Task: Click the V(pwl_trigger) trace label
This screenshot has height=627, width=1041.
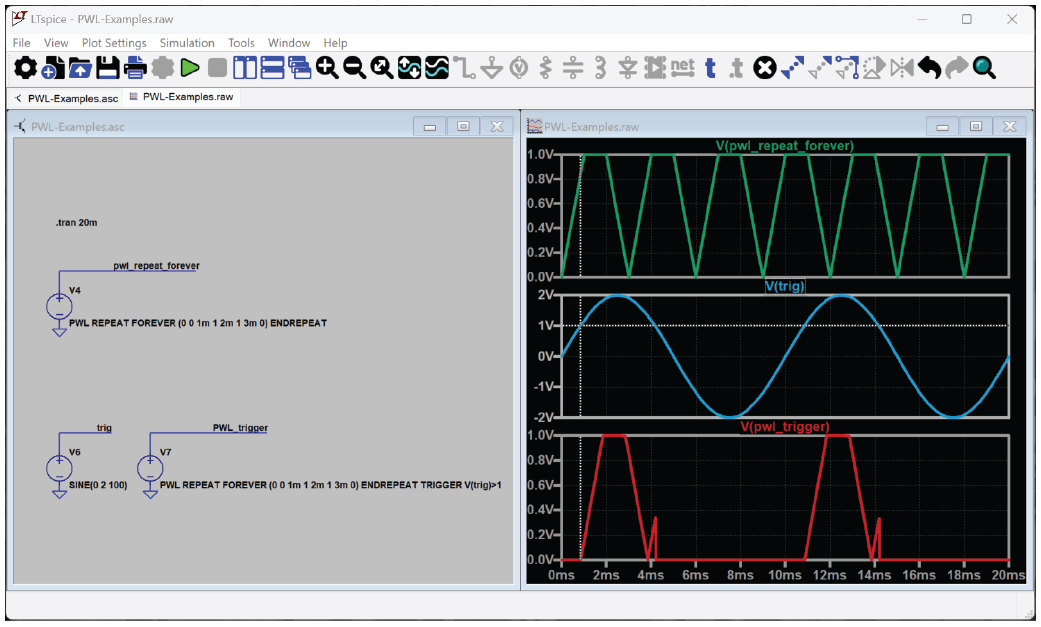Action: coord(785,426)
